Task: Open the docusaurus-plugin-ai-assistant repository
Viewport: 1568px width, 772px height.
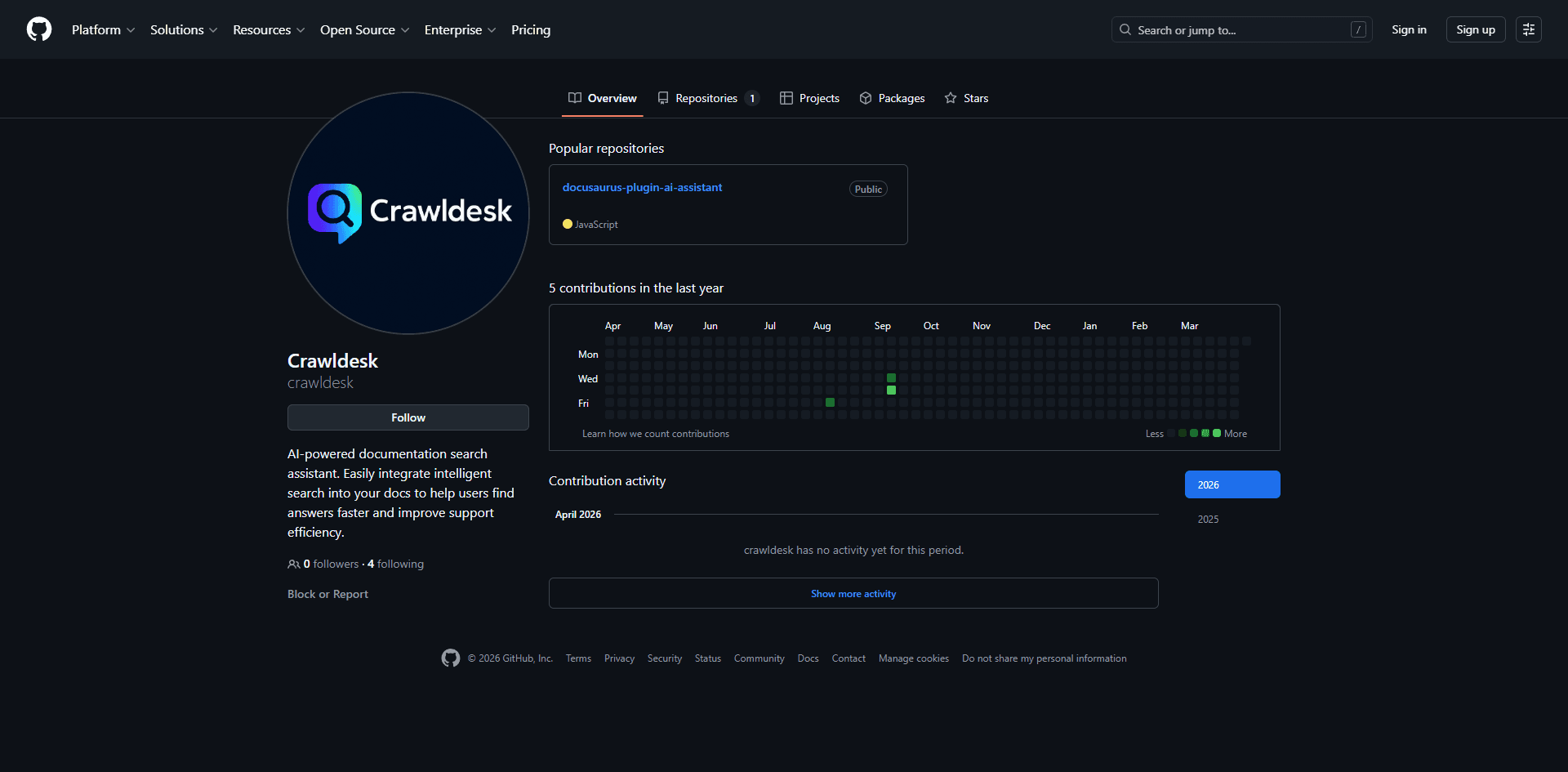Action: tap(642, 187)
